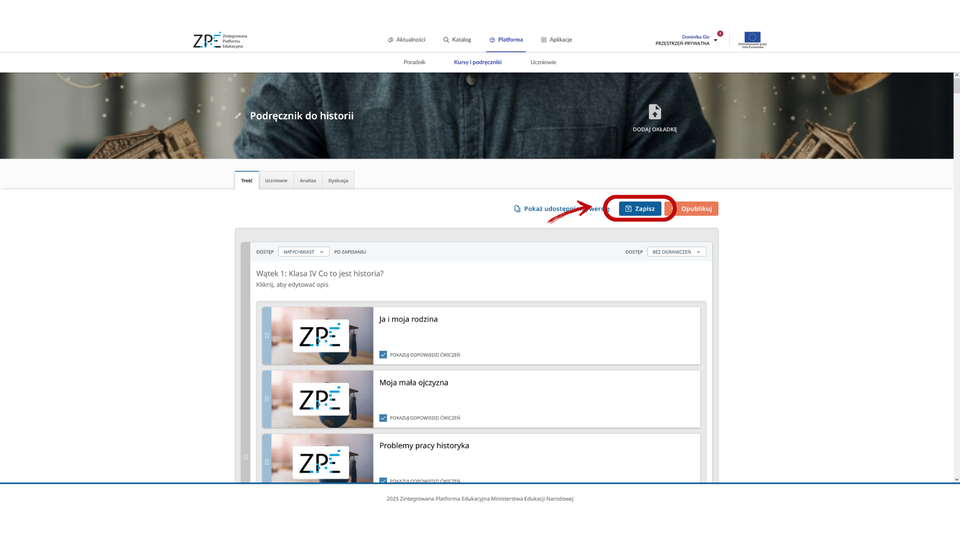The height and width of the screenshot is (540, 960).
Task: Click the drag handle of Moja mała ojczyzna
Action: click(267, 398)
